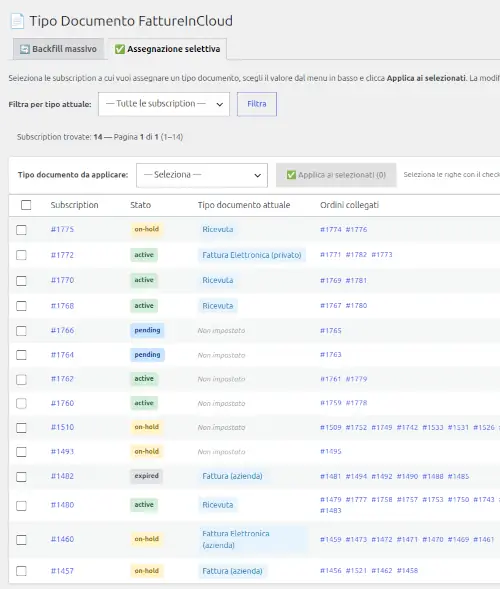
Task: Open subscription link #1482
Action: click(x=62, y=476)
